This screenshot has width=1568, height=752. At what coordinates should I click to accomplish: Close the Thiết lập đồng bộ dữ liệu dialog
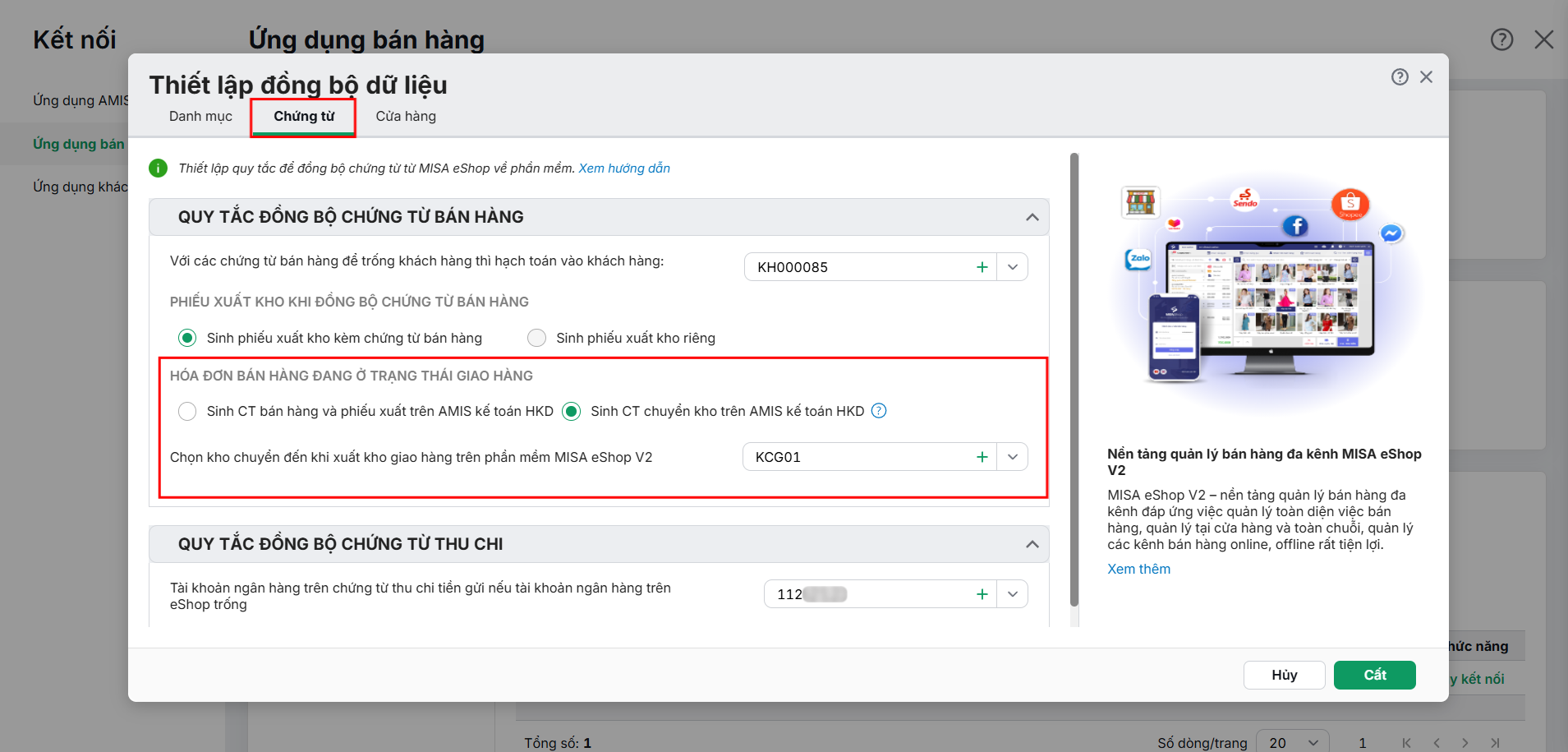[1426, 76]
